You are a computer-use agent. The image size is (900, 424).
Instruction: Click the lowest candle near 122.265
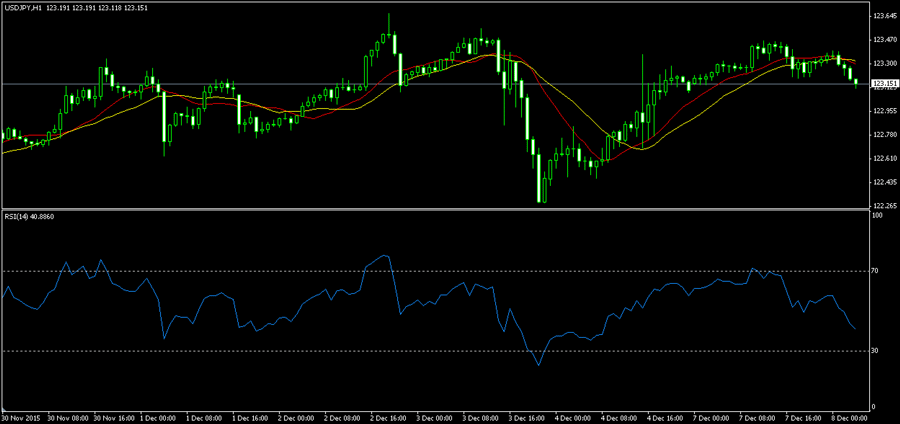point(541,200)
